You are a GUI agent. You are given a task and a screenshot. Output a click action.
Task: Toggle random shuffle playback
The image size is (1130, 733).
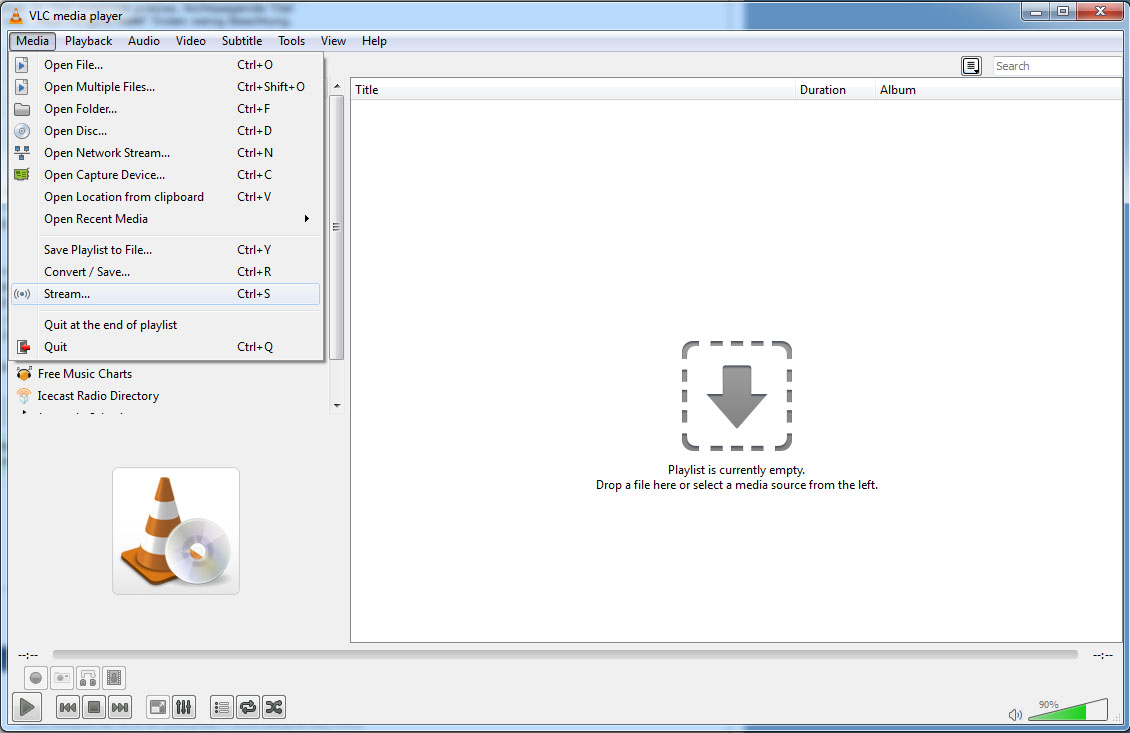point(274,708)
